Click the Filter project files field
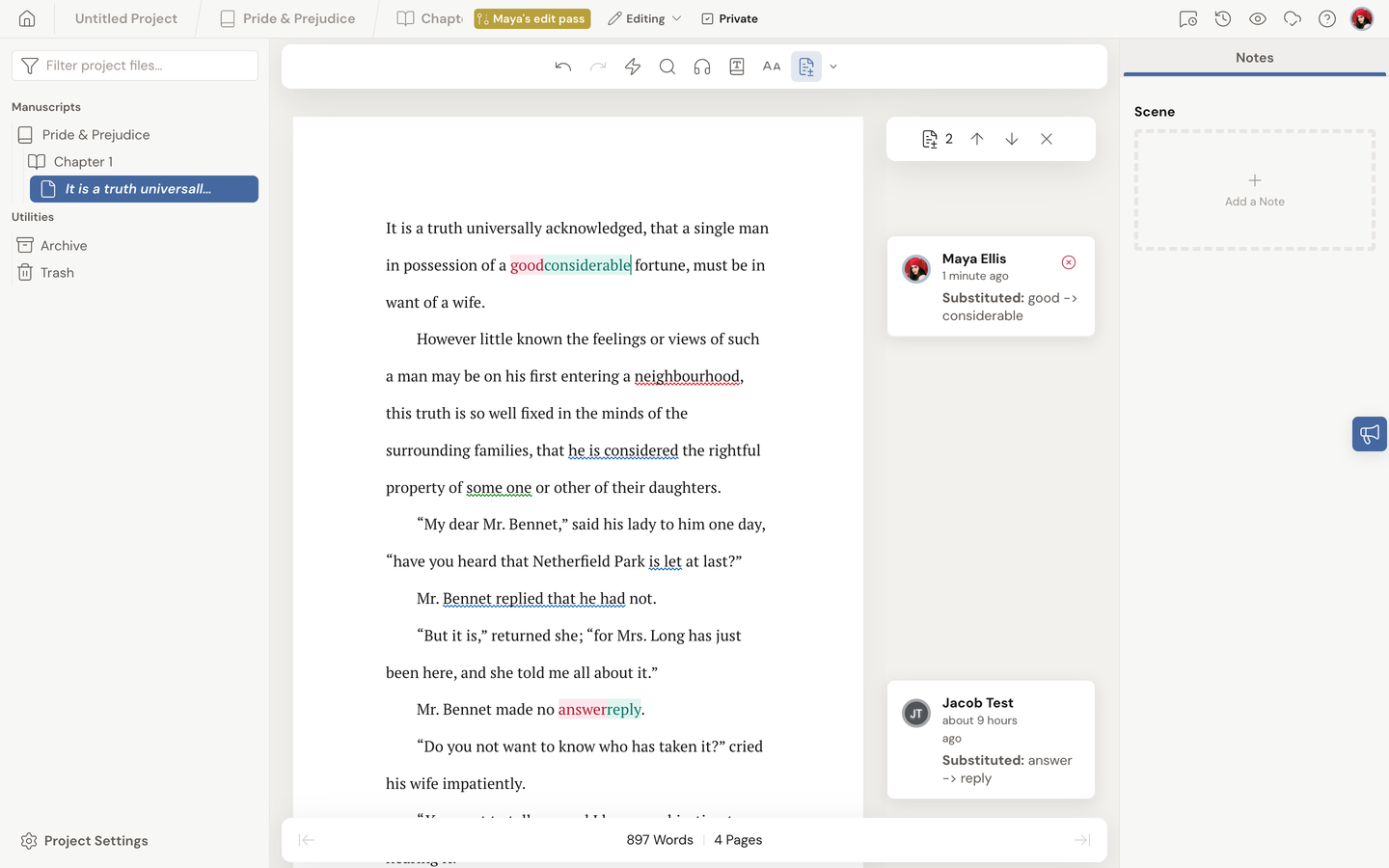This screenshot has width=1389, height=868. click(135, 66)
